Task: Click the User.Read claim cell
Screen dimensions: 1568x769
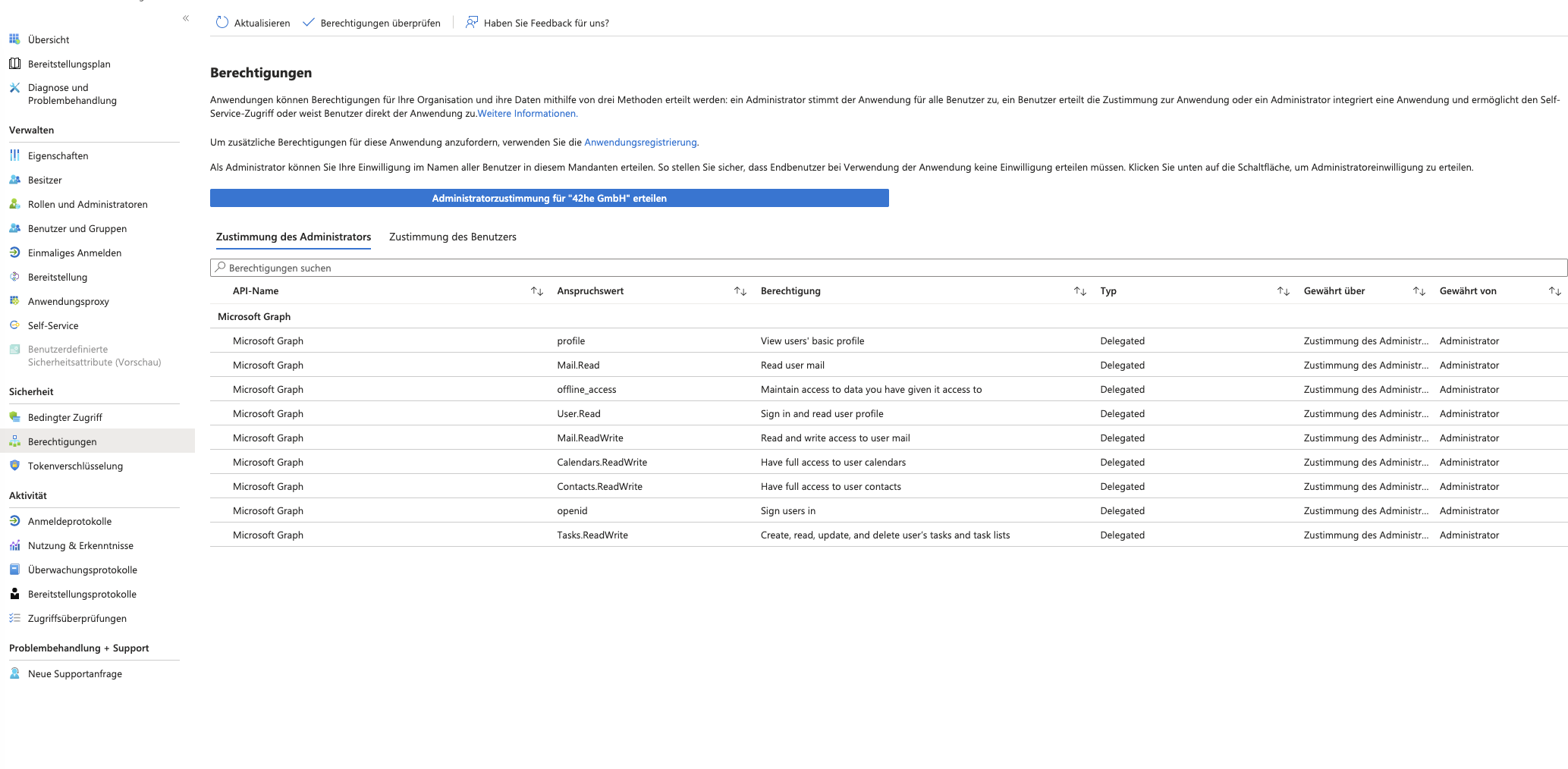Action: point(579,413)
